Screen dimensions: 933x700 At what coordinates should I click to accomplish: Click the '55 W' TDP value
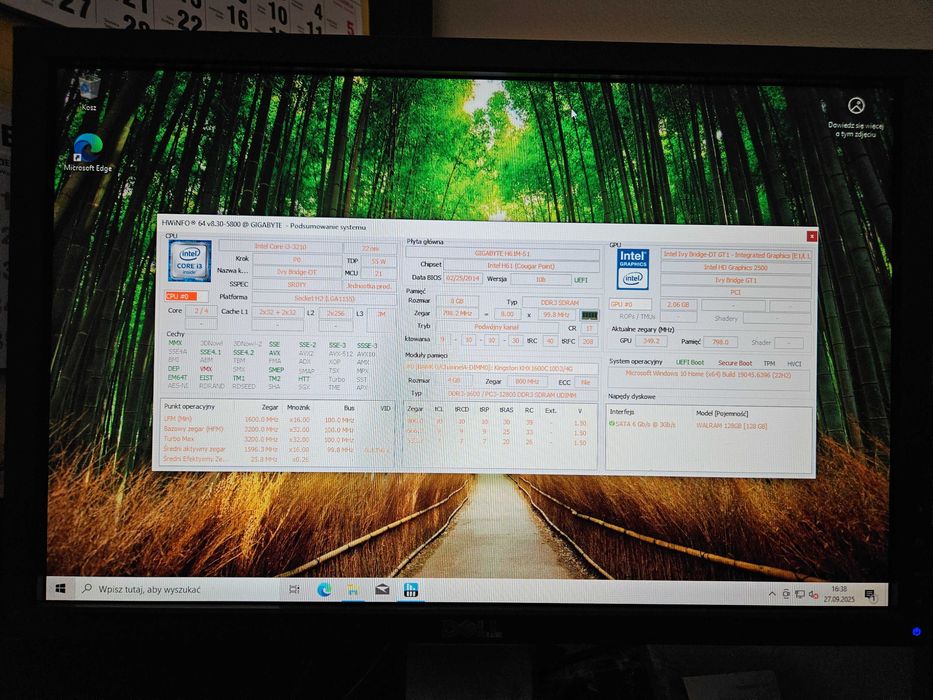(x=378, y=261)
